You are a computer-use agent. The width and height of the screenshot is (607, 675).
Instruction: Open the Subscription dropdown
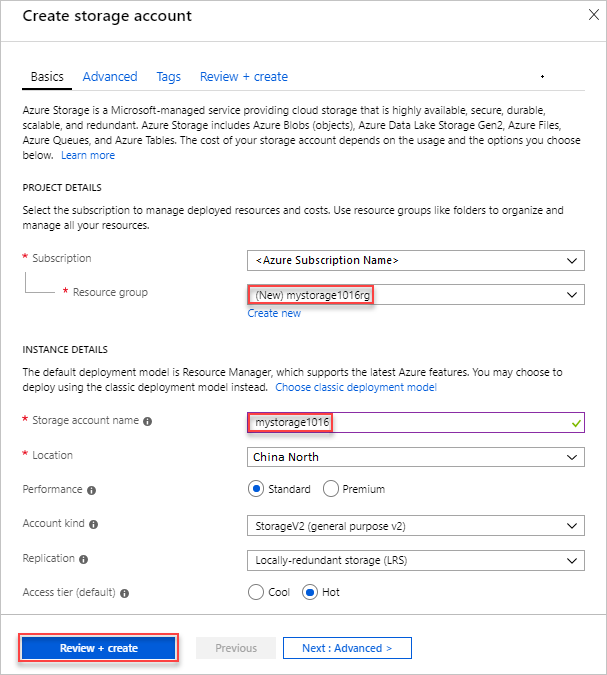(x=415, y=260)
